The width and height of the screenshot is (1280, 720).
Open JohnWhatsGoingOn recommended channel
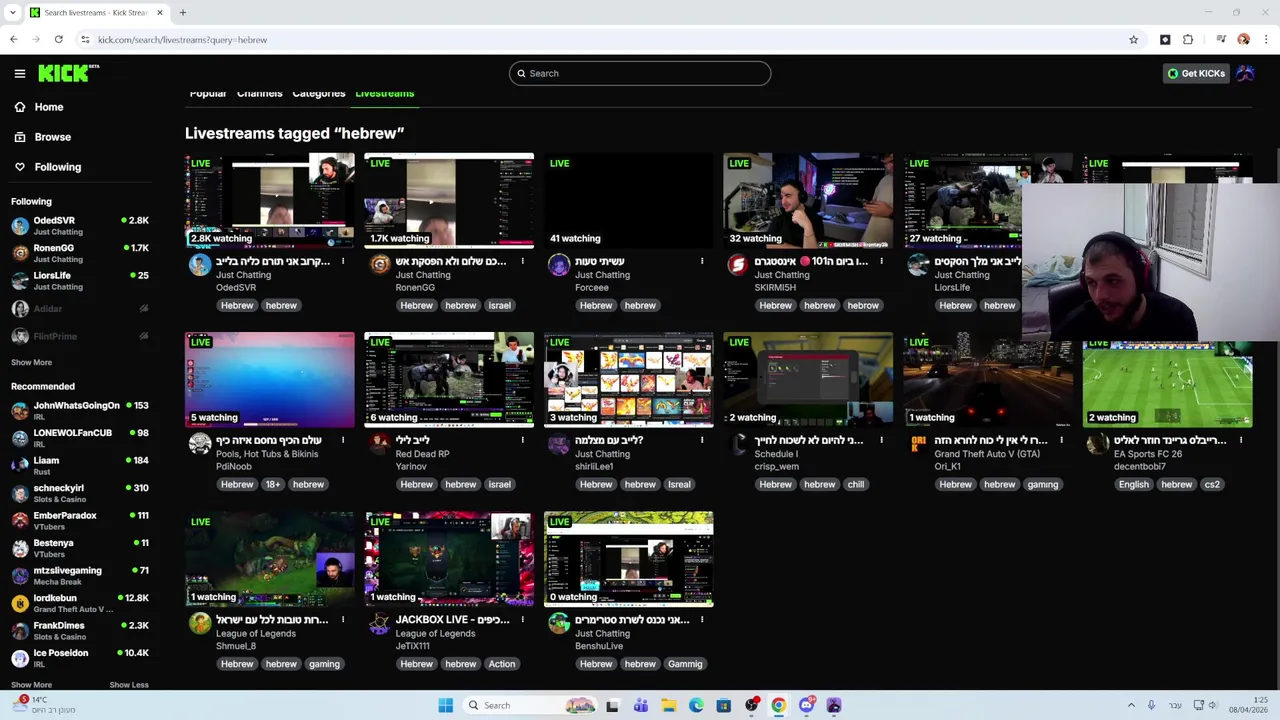pyautogui.click(x=80, y=410)
